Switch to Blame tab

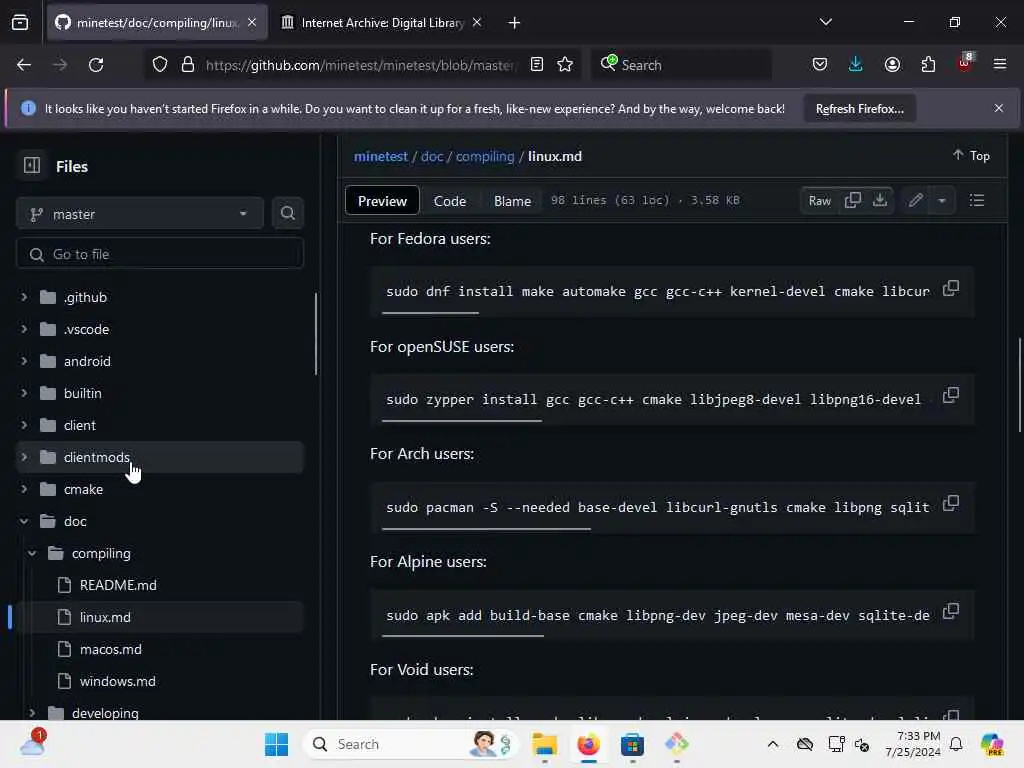pos(513,201)
